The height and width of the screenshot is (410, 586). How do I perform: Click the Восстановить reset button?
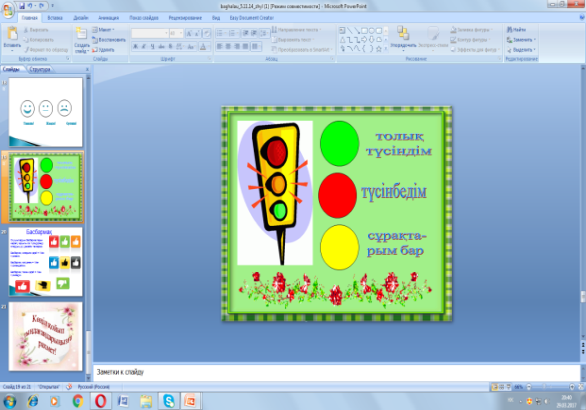pos(109,40)
